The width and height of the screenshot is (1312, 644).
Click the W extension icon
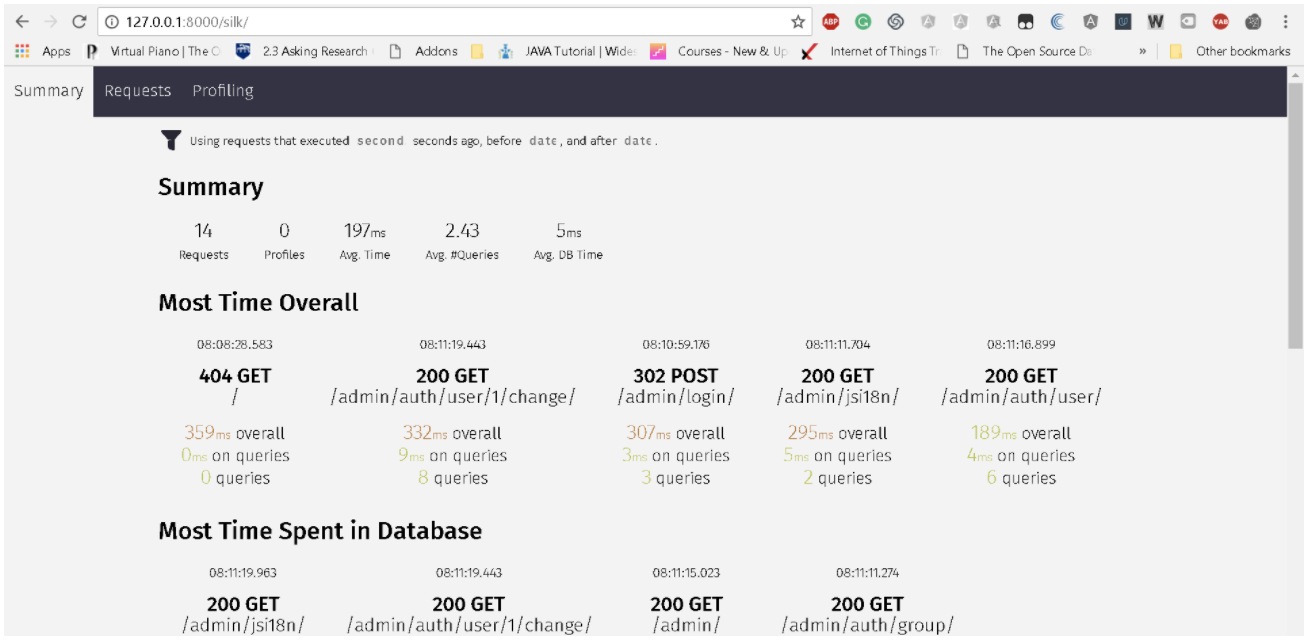[1156, 21]
